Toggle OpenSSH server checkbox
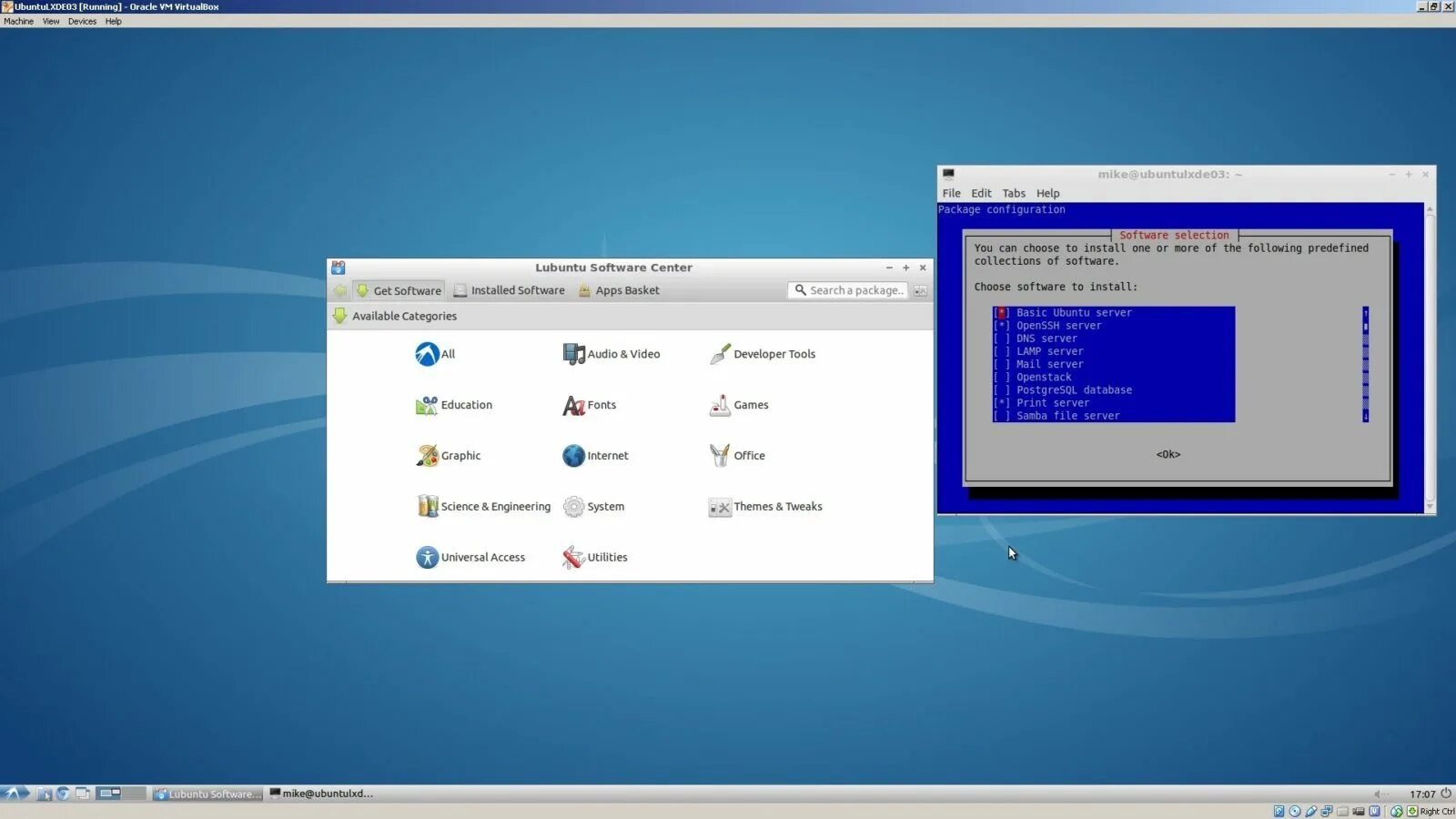Screen dimensions: 1456x819 click(x=1002, y=326)
